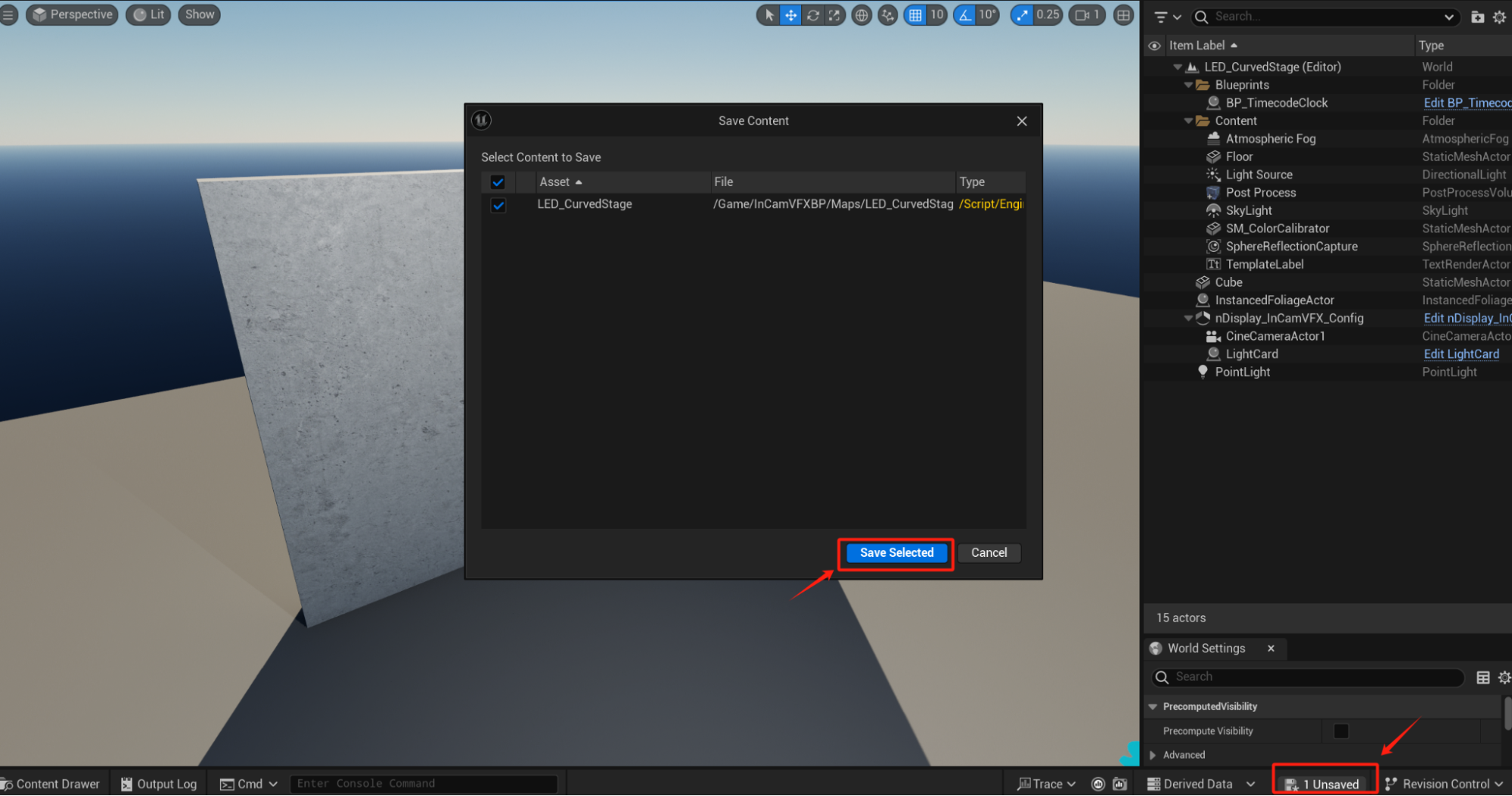This screenshot has width=1512, height=796.
Task: Click the console command input field
Action: click(x=424, y=784)
